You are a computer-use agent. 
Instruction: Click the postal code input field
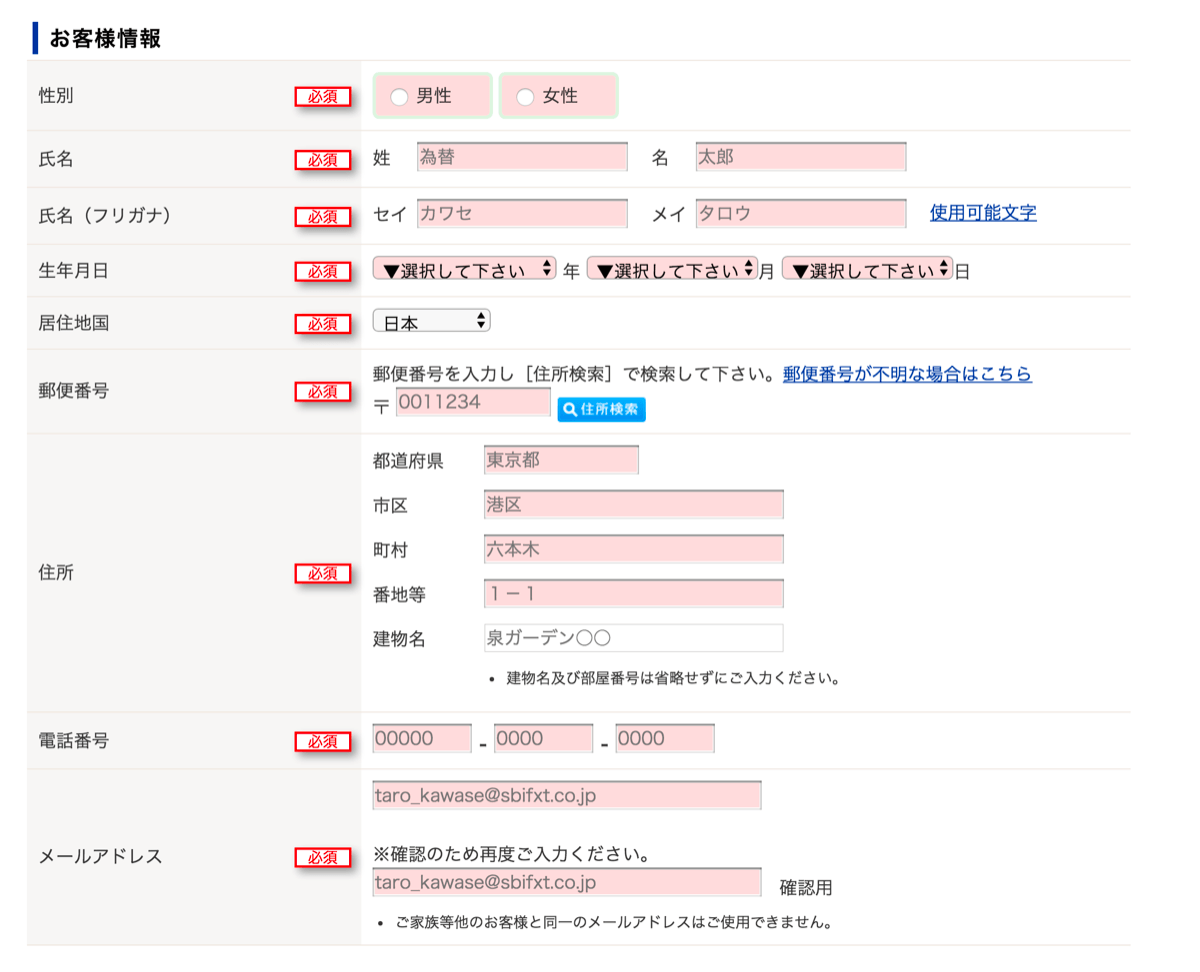click(473, 403)
